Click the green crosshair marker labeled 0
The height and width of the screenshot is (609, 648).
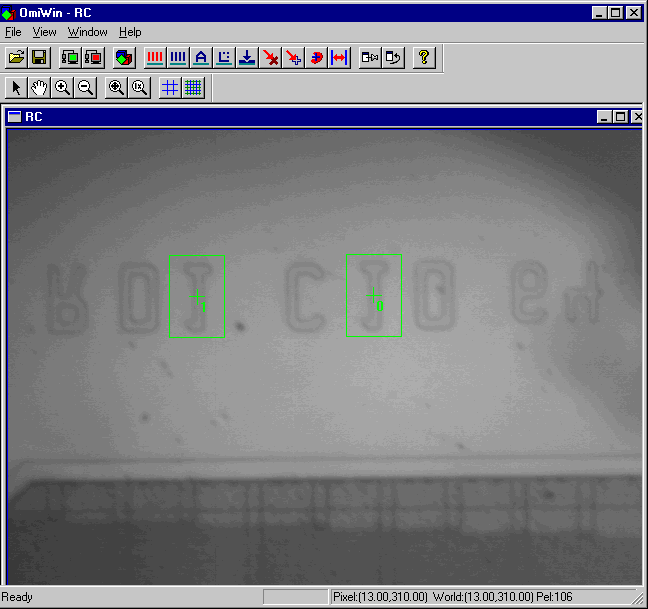coord(374,295)
